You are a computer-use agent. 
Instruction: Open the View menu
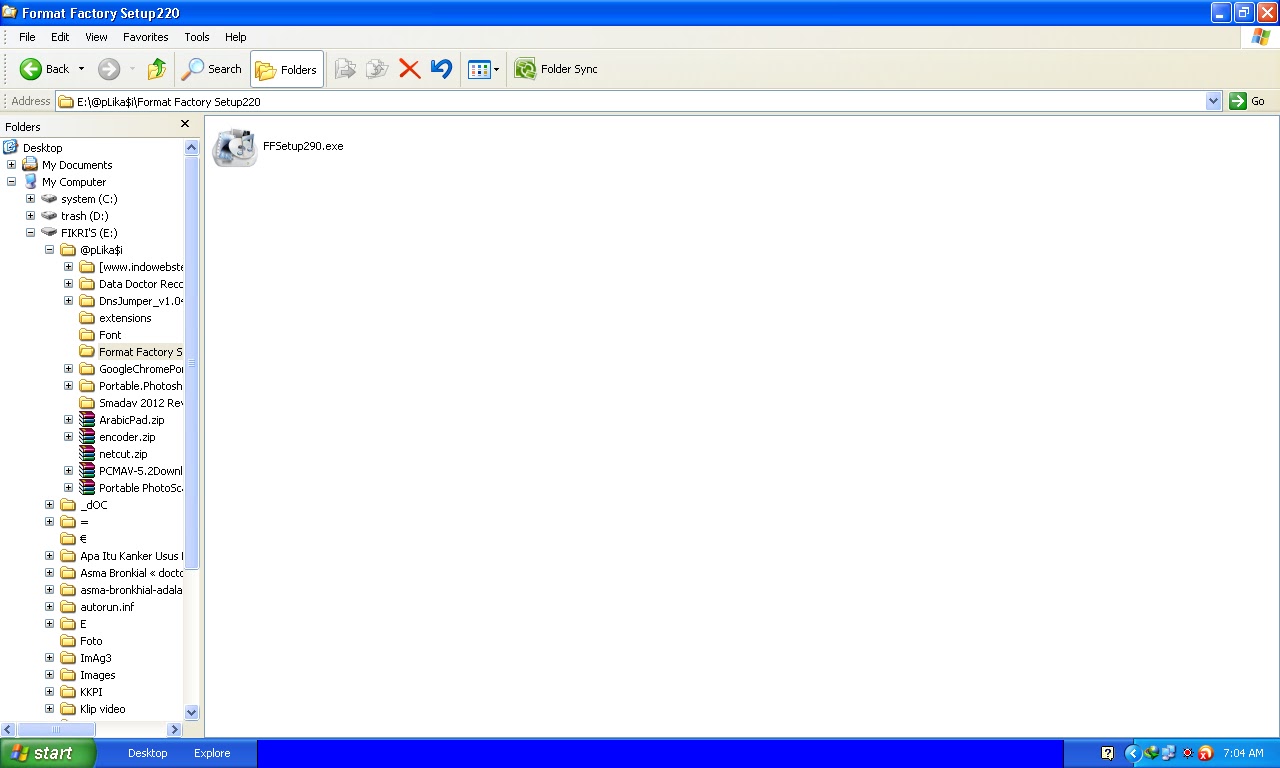pos(96,37)
